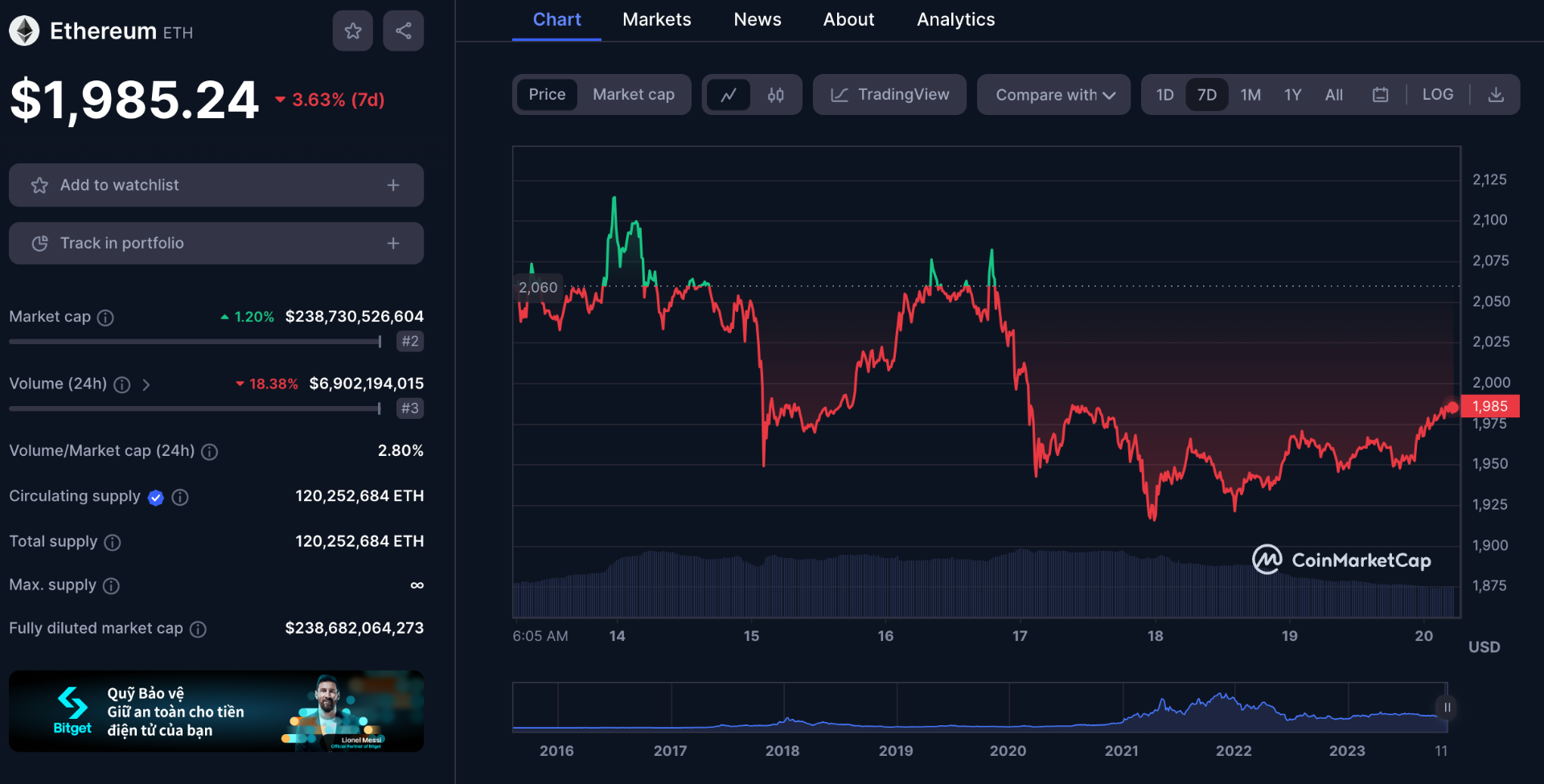Click Circulating supply verified badge
Screen dimensions: 1544x784
click(x=156, y=498)
